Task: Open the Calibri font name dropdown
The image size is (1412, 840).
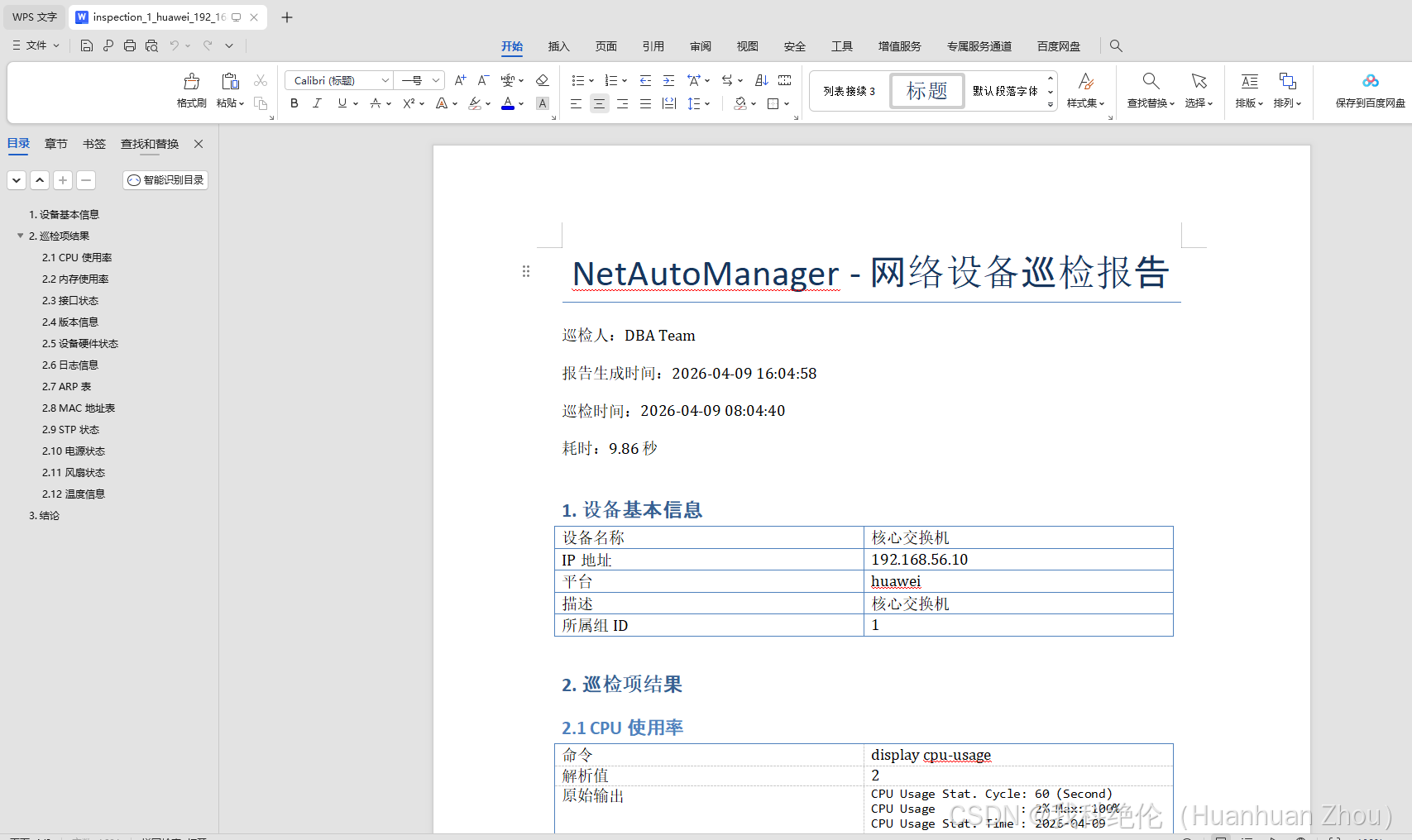Action: pos(385,80)
